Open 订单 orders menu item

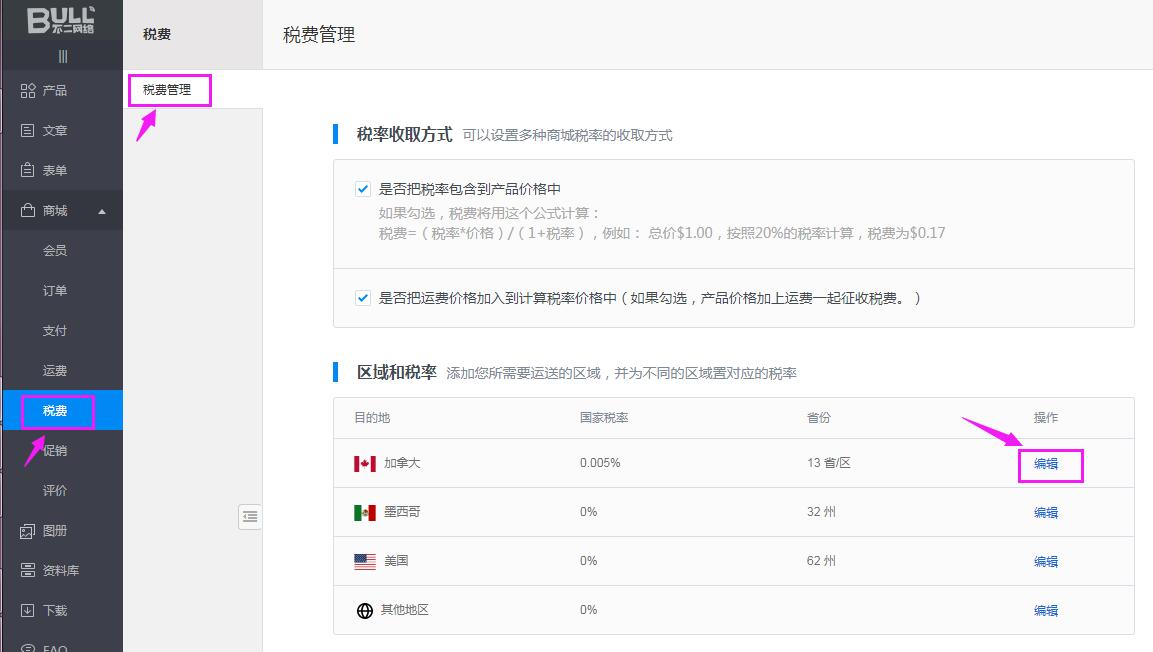pyautogui.click(x=55, y=291)
